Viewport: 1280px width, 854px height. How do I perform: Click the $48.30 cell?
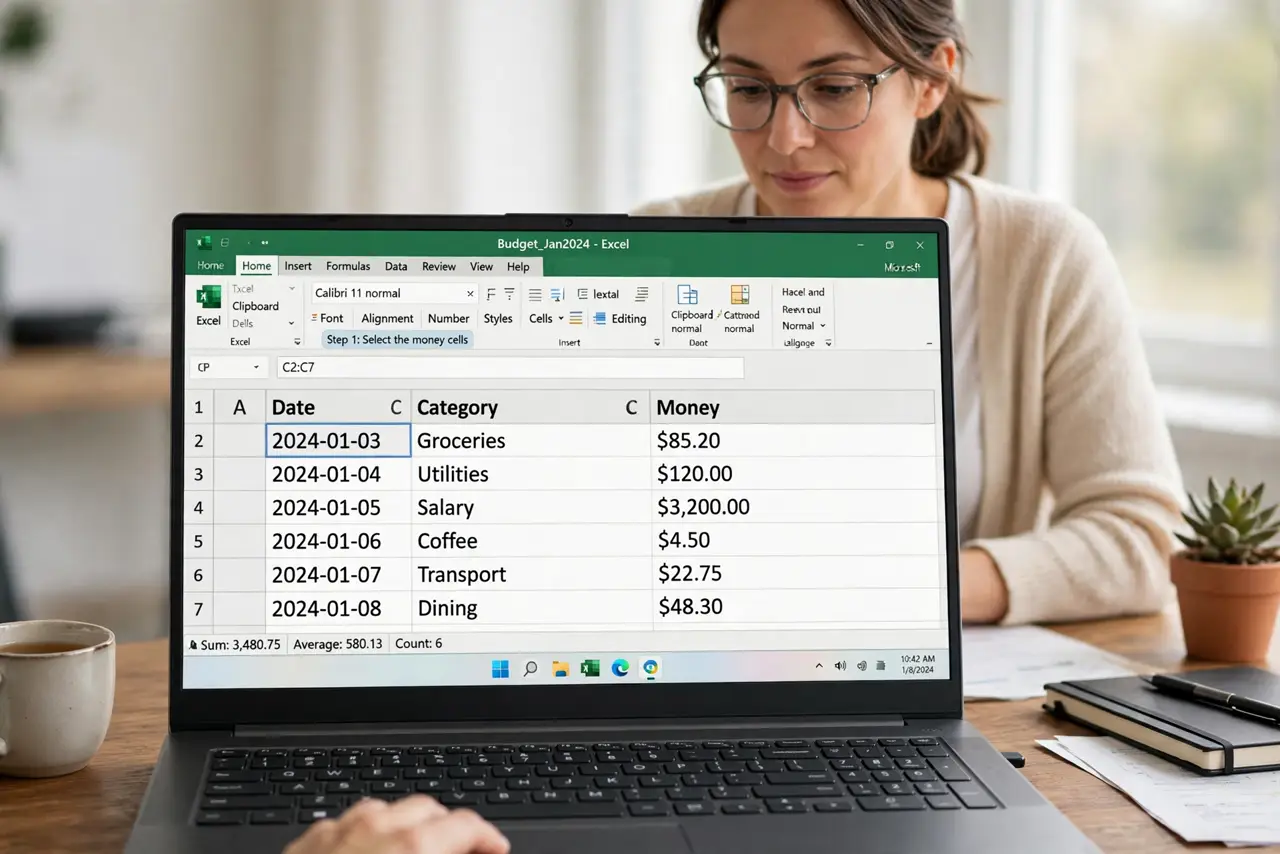[793, 607]
